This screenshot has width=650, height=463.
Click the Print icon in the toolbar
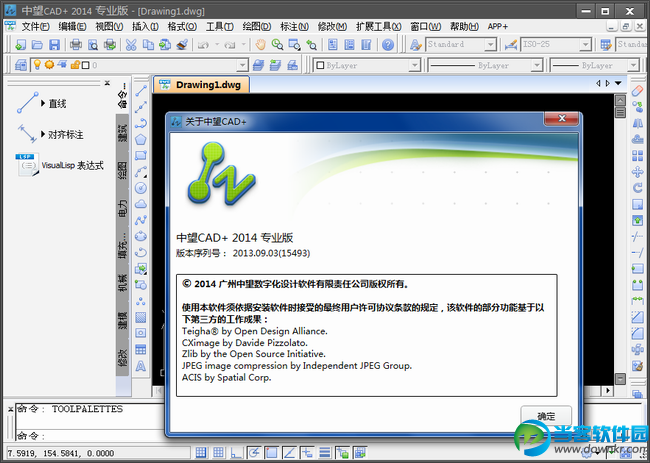[75, 44]
